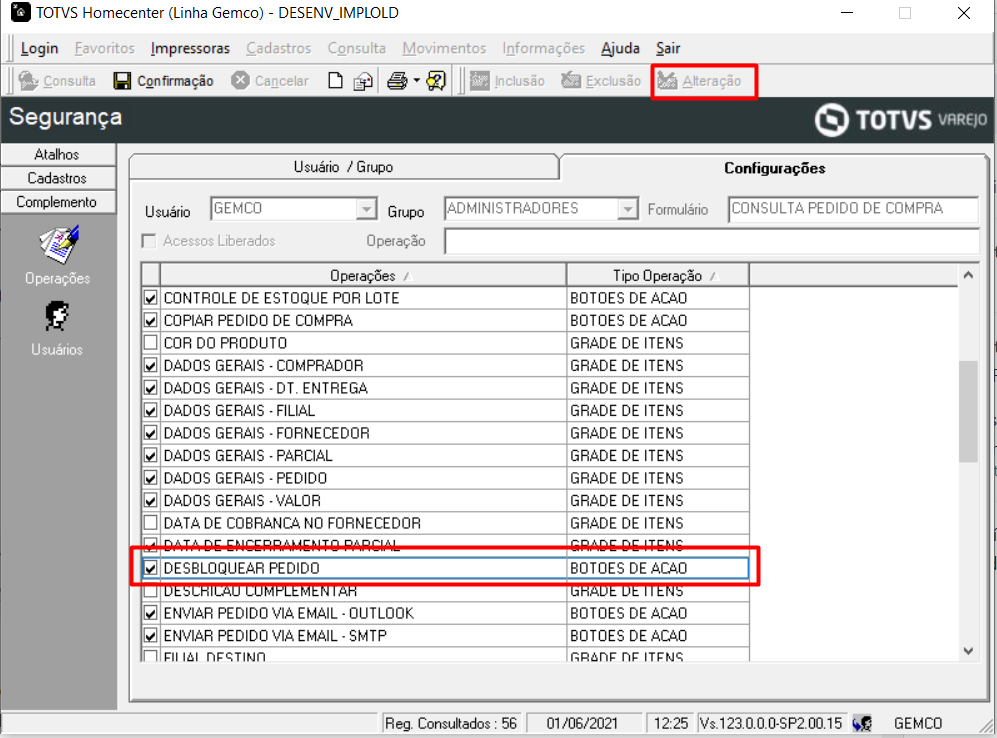Click the Sair menu item
997x738 pixels.
coord(668,48)
